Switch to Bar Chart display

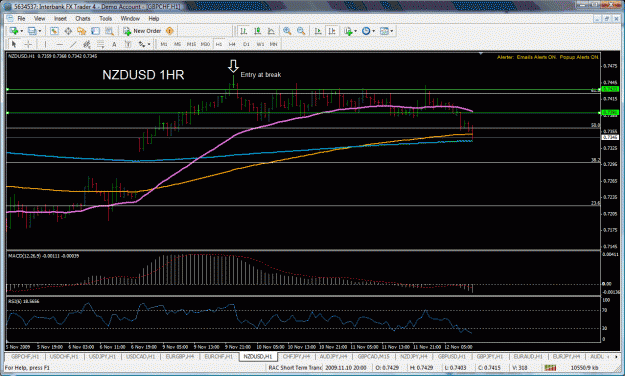pos(244,31)
